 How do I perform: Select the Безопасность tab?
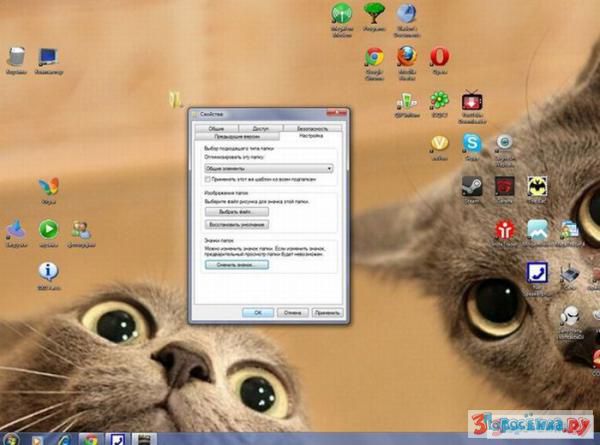(x=311, y=129)
